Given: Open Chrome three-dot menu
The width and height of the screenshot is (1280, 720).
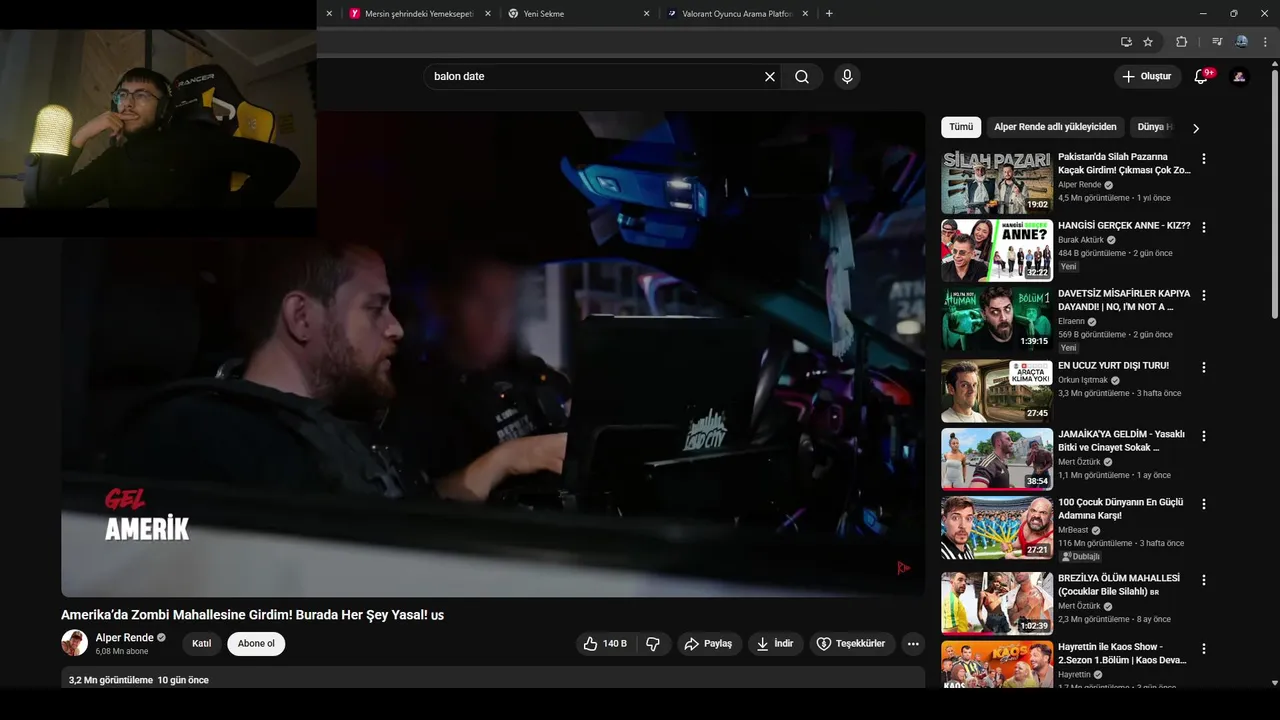Looking at the screenshot, I should [1266, 42].
